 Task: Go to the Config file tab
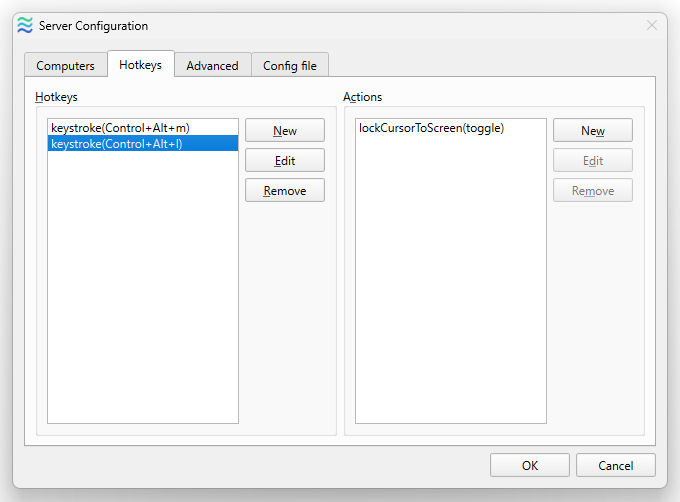pos(290,65)
